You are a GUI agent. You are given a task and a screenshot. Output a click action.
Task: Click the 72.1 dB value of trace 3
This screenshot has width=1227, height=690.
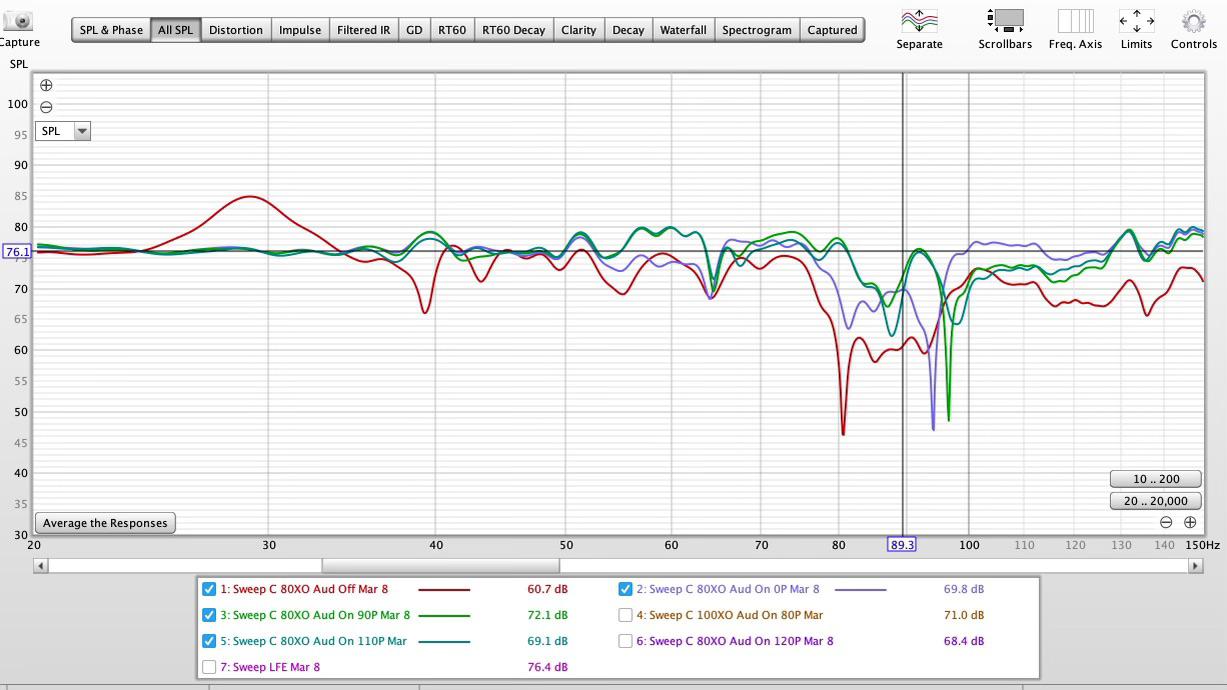[x=547, y=615]
